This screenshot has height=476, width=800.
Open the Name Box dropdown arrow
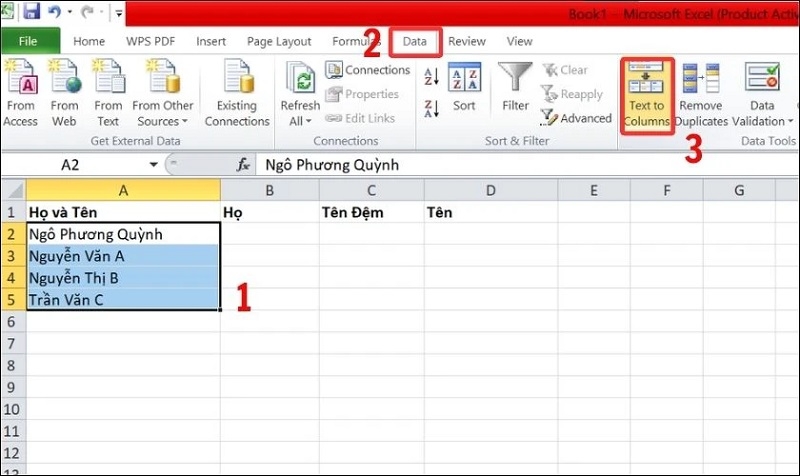[x=153, y=165]
